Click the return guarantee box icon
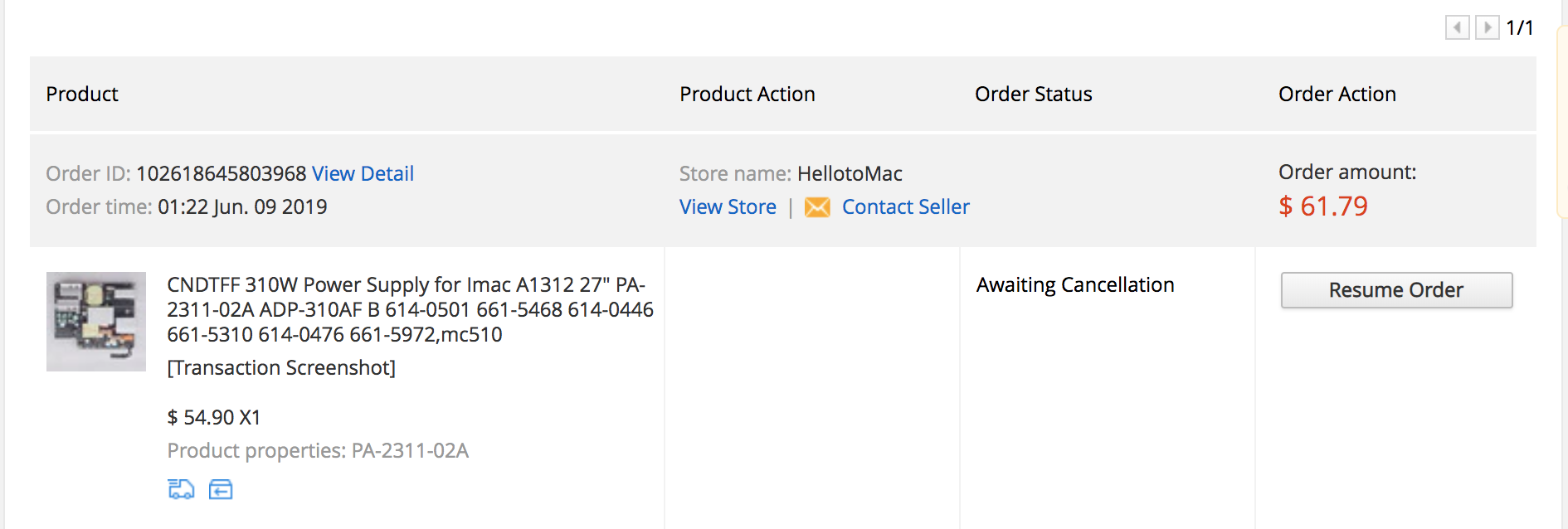1568x529 pixels. click(x=221, y=489)
